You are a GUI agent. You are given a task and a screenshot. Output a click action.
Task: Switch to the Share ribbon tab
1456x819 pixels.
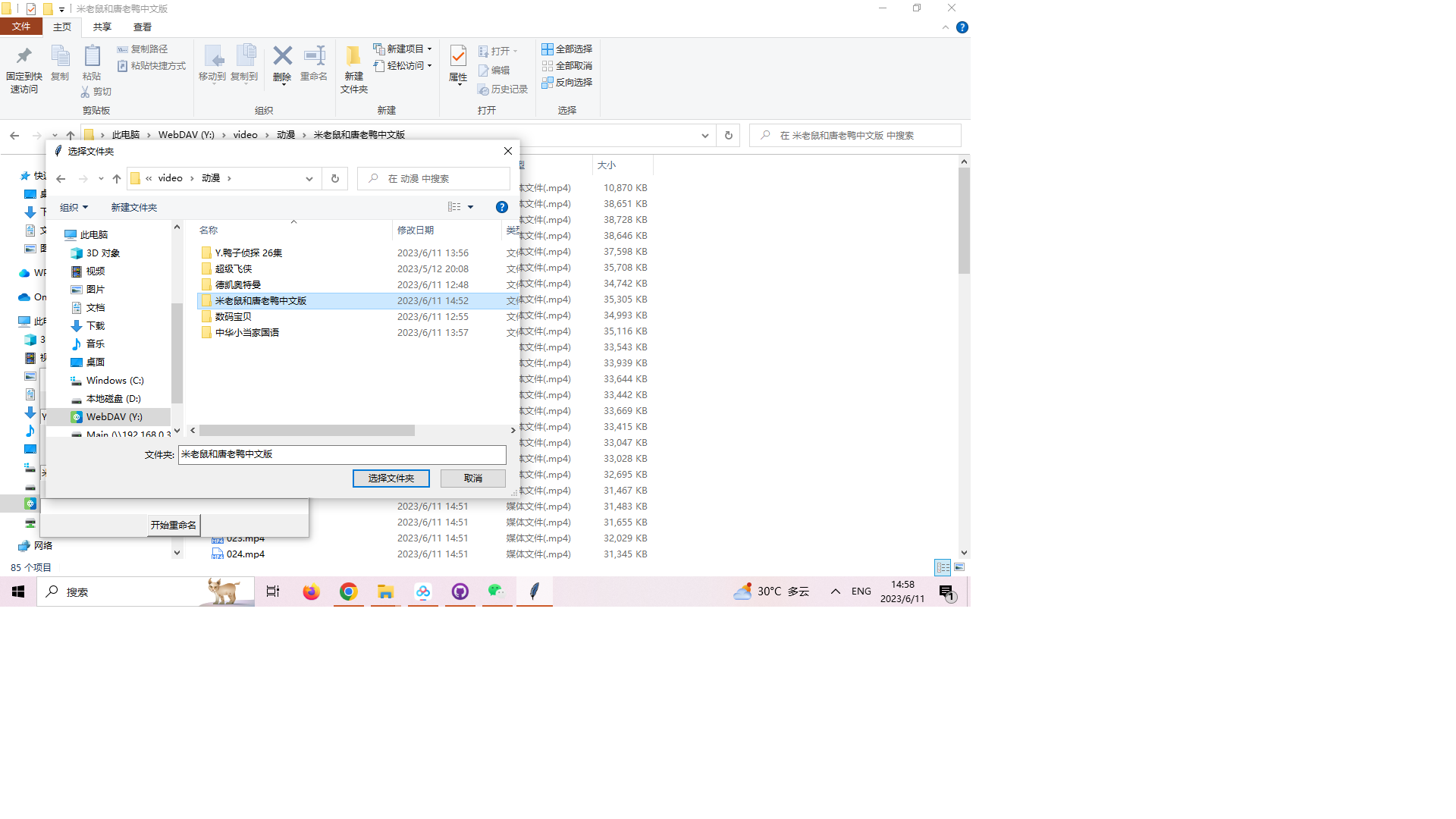[x=102, y=27]
